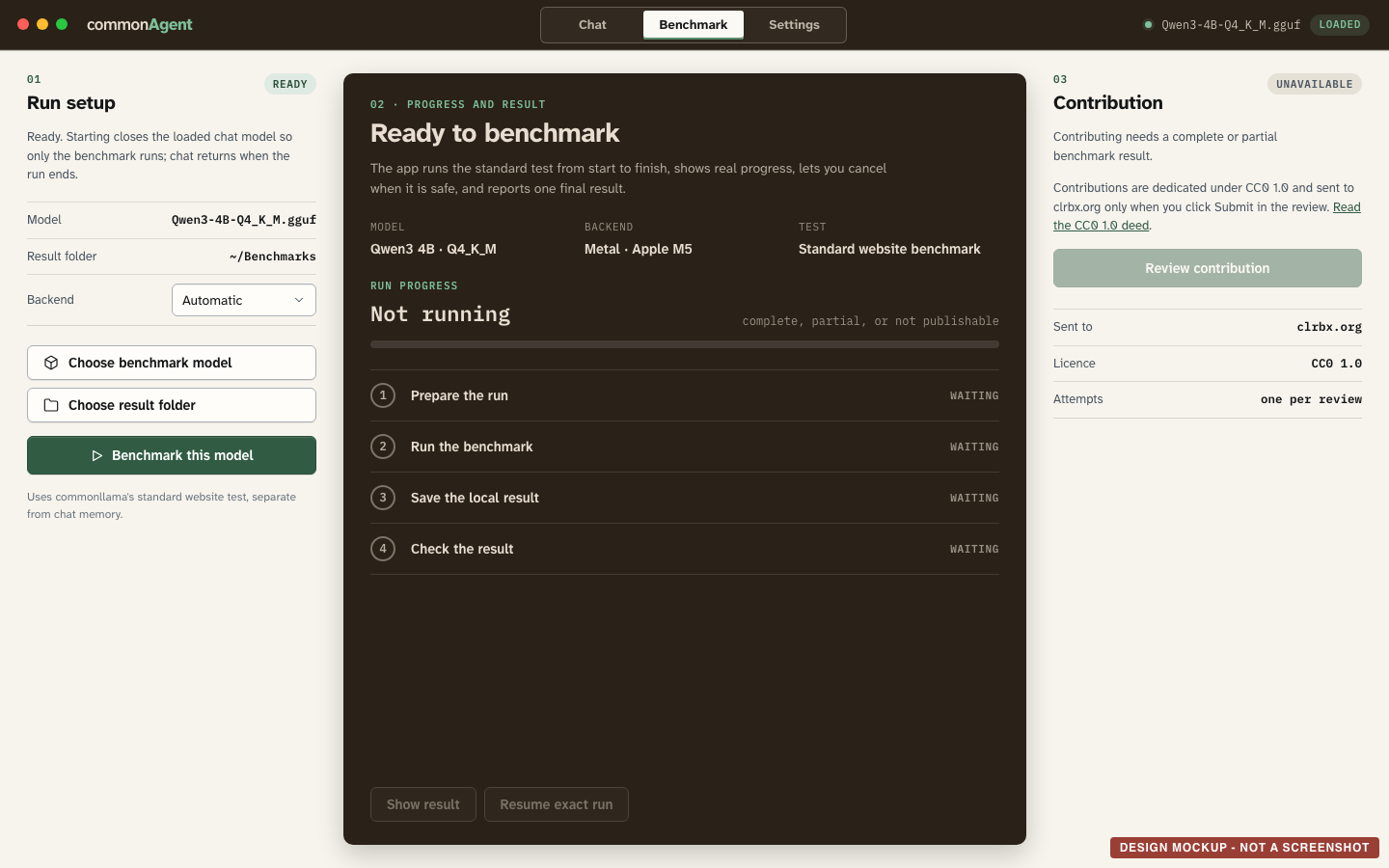This screenshot has height=868, width=1389.
Task: Click the UNAVAILABLE badge in Contribution
Action: (x=1315, y=84)
